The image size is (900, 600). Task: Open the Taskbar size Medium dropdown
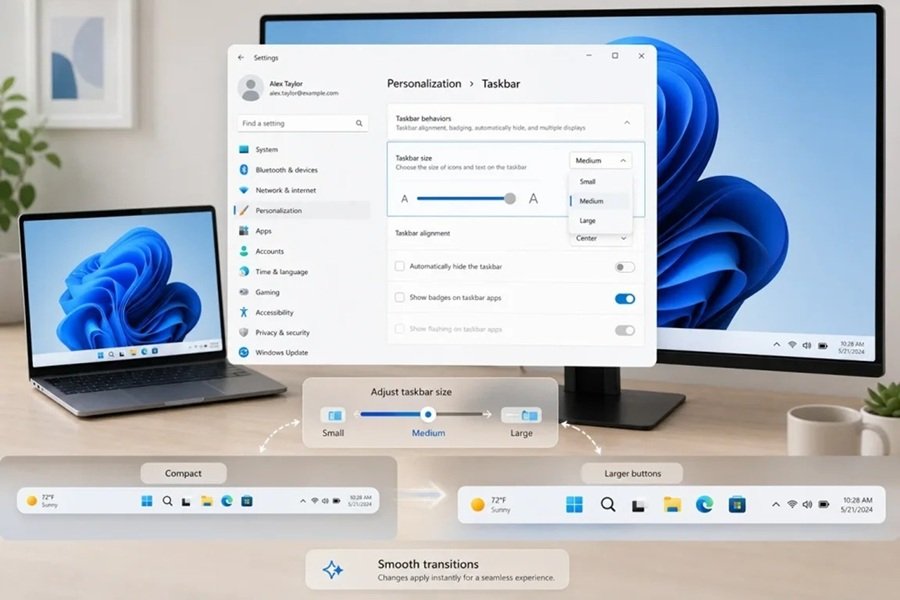[600, 161]
